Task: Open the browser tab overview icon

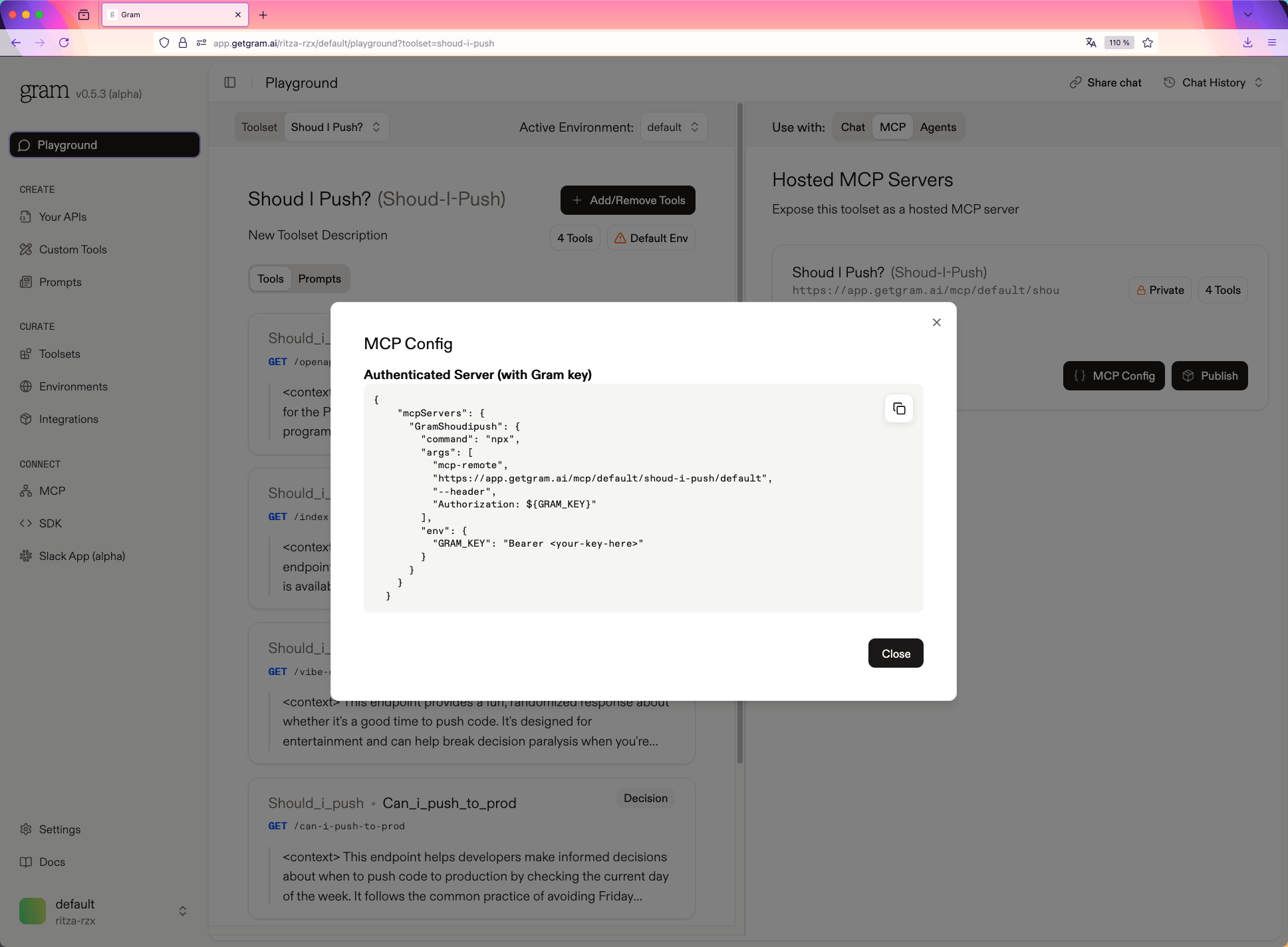Action: [84, 15]
